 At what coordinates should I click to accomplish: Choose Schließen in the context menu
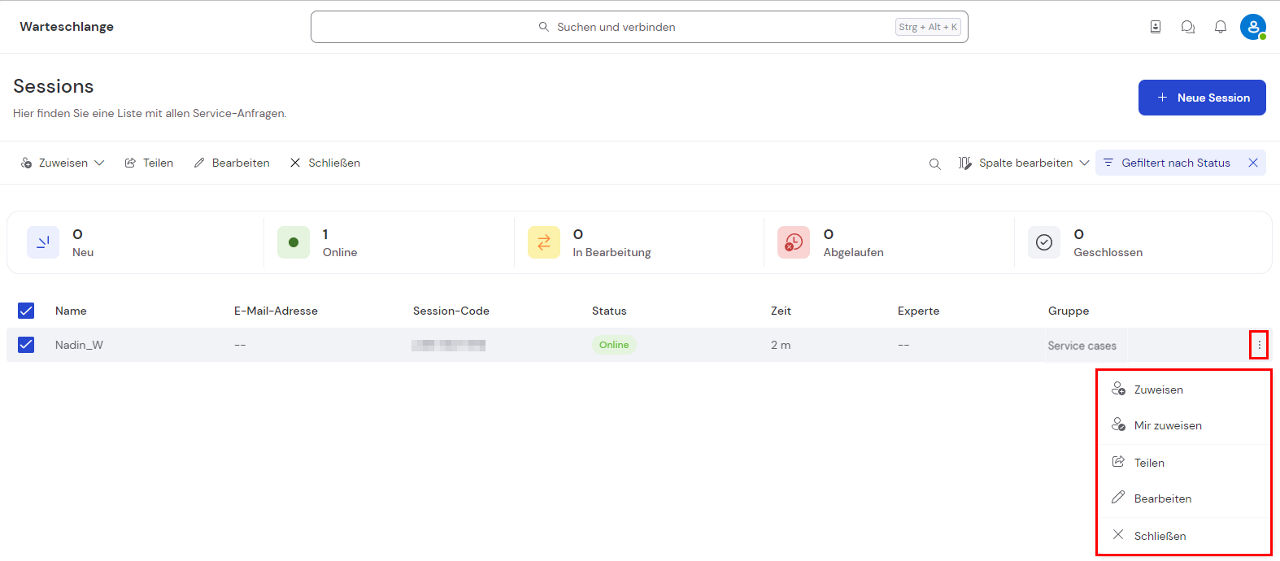tap(1184, 536)
